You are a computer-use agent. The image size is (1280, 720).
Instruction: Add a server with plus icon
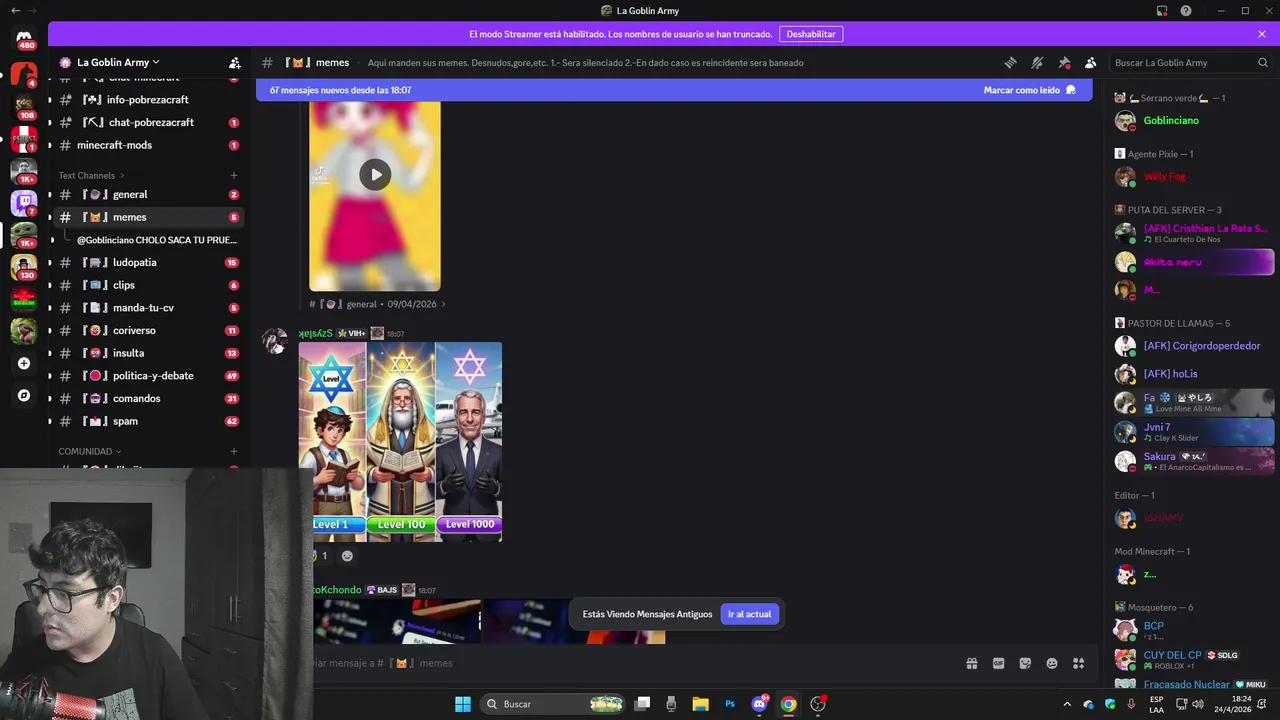tap(24, 363)
